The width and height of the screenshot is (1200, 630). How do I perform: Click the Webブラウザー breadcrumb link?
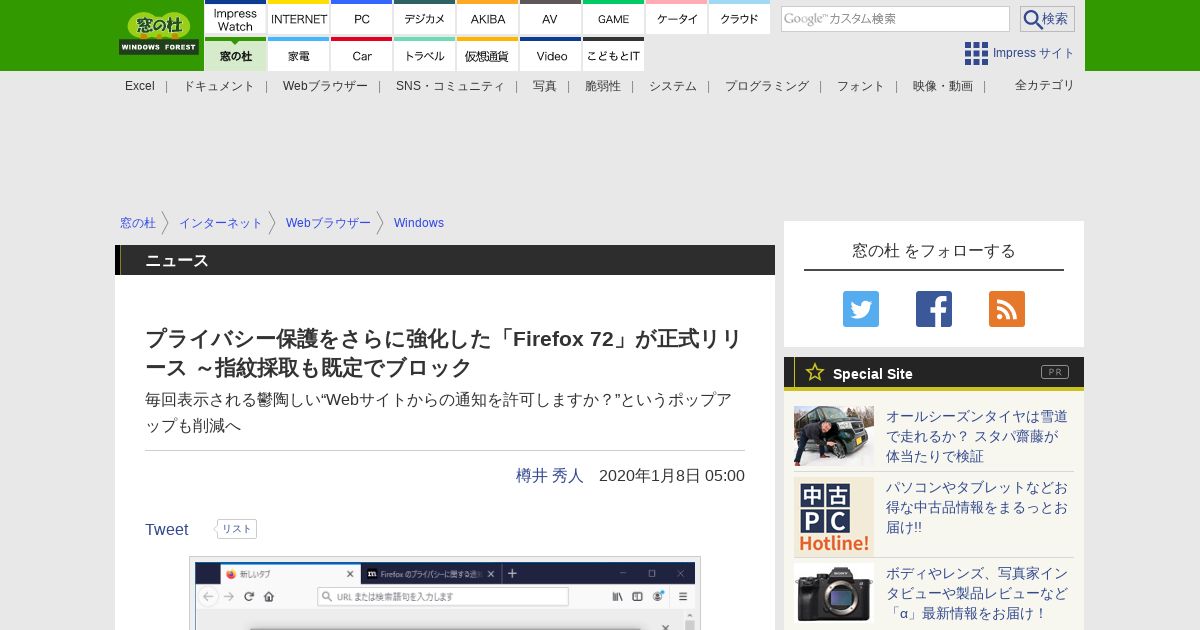(328, 223)
